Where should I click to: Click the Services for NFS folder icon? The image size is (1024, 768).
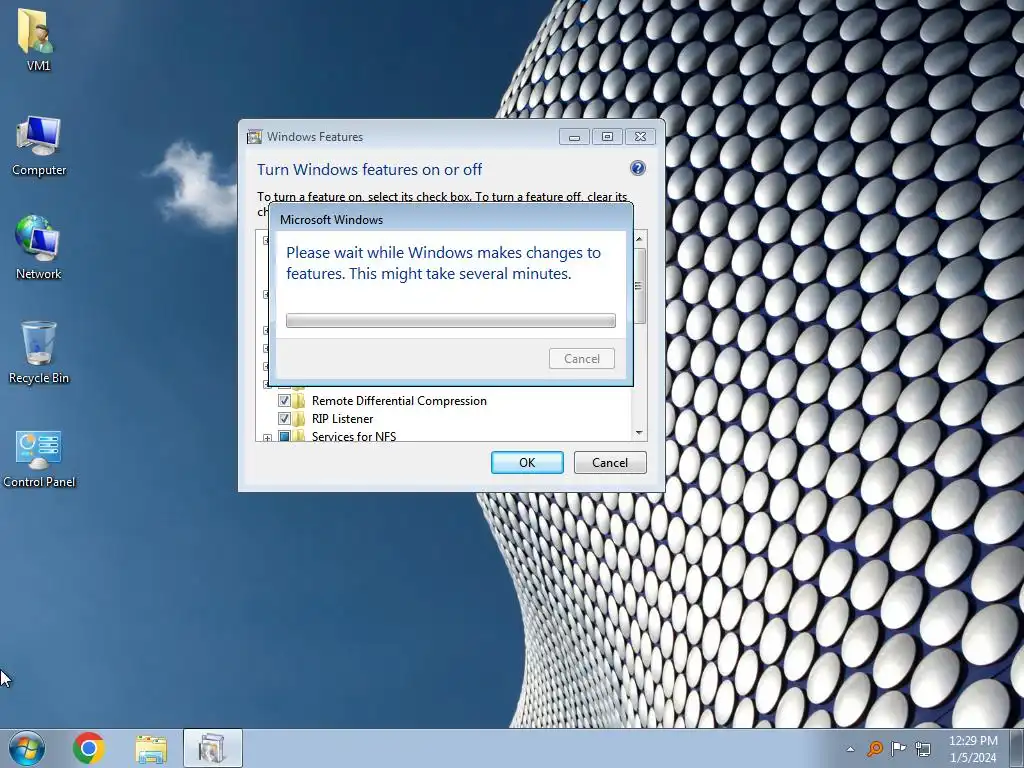click(x=299, y=436)
